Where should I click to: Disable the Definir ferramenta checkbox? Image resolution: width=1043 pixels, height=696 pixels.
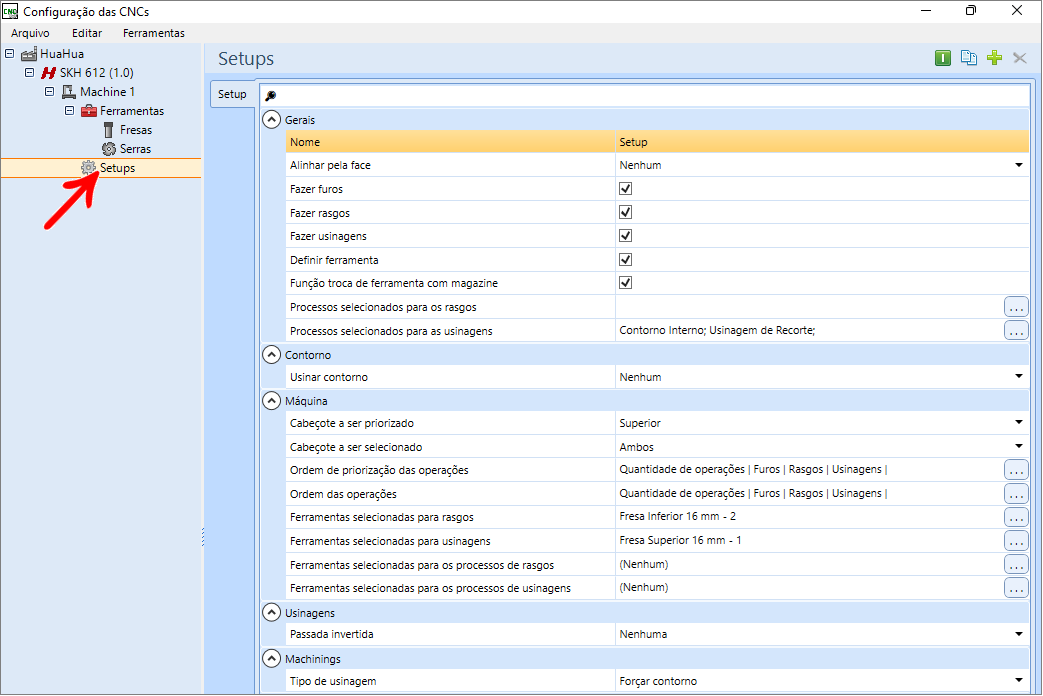pyautogui.click(x=625, y=260)
